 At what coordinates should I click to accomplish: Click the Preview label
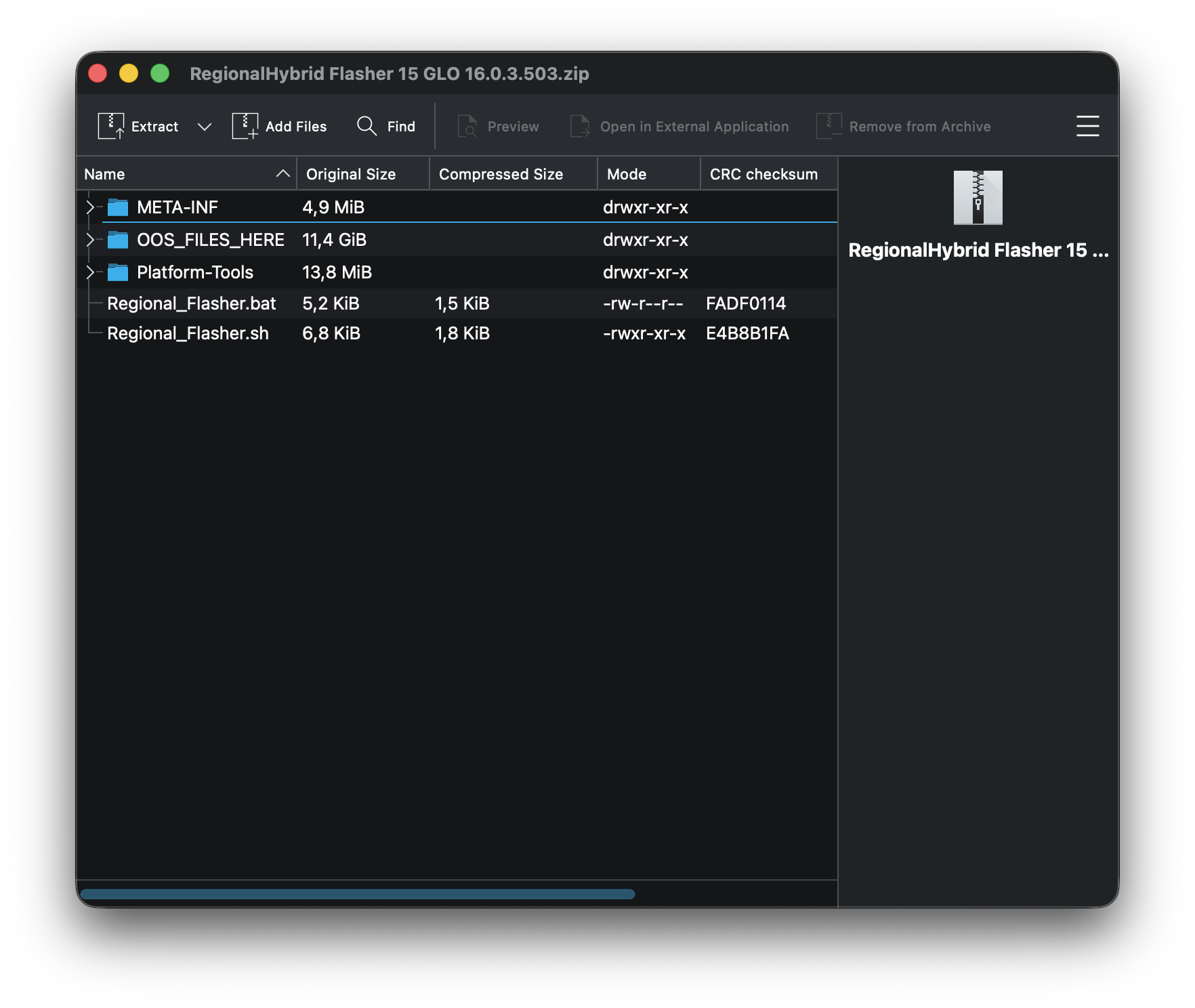pos(513,127)
